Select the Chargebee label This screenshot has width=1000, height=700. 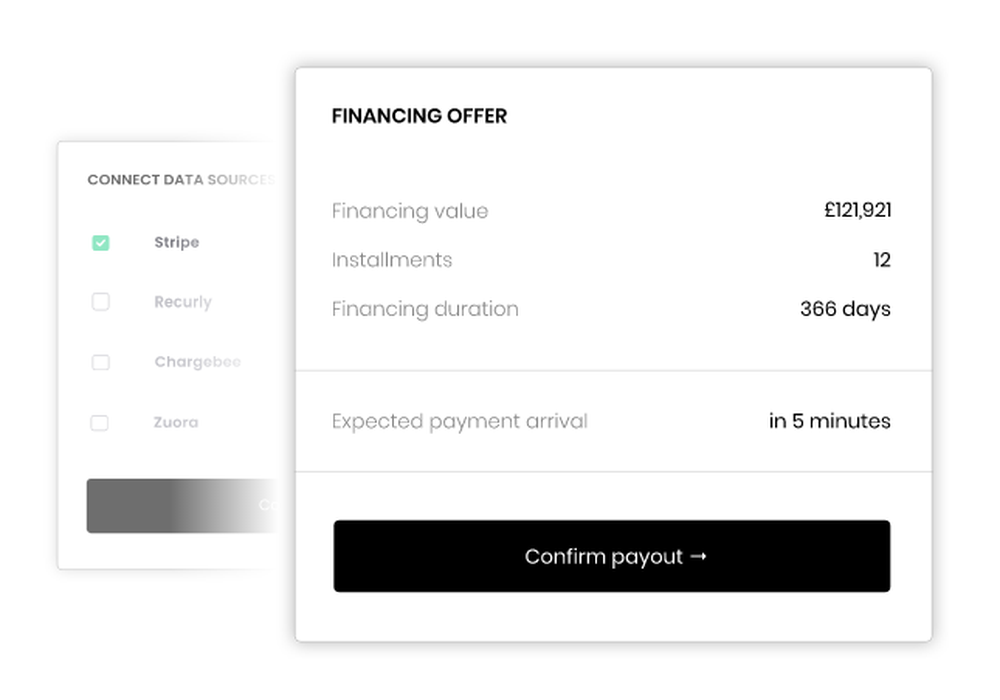click(198, 362)
